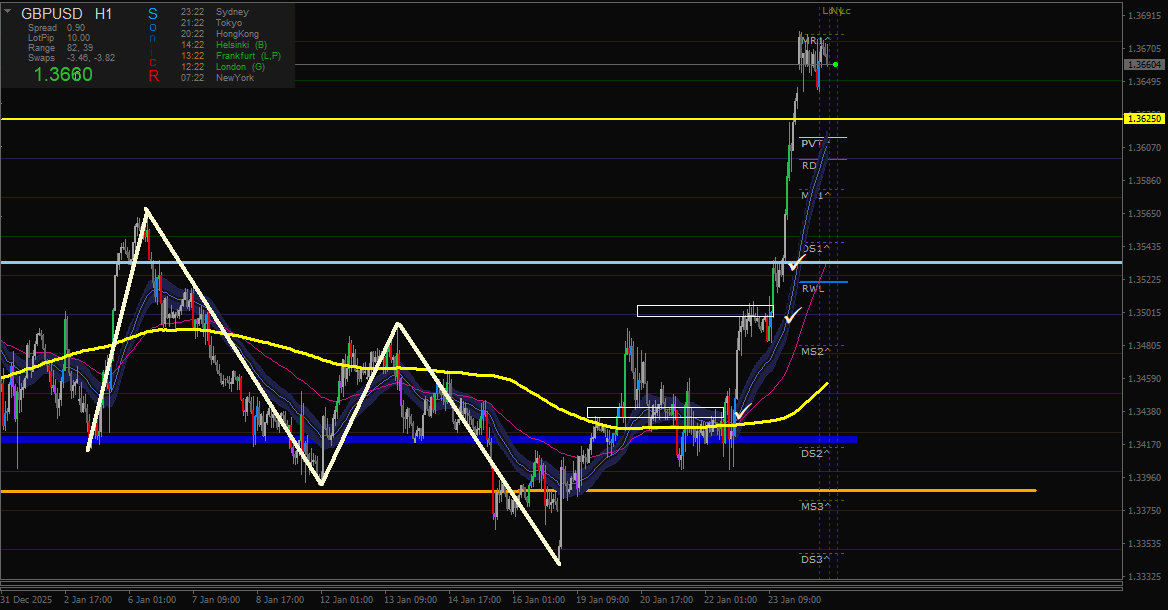1168x610 pixels.
Task: Click 1.34590 on the price scale
Action: point(1145,379)
